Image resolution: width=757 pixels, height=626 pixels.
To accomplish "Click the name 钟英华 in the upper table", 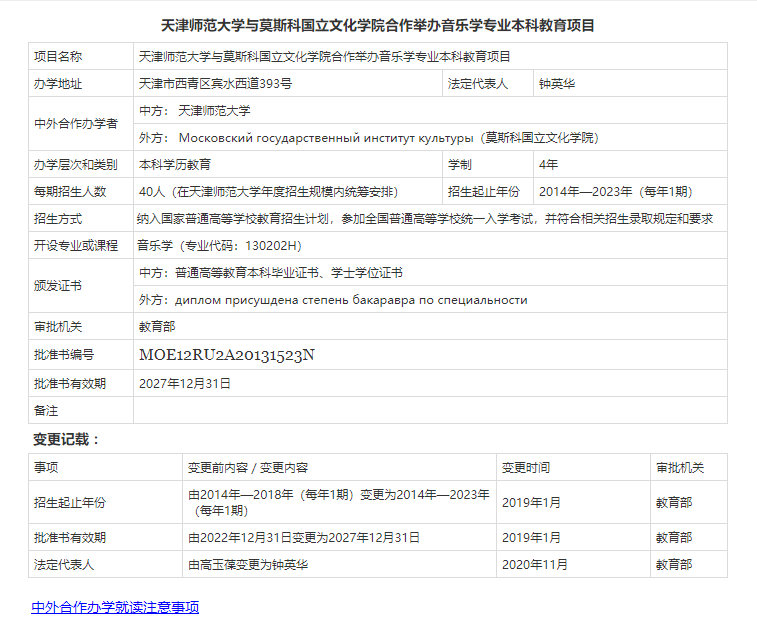I will (x=557, y=83).
